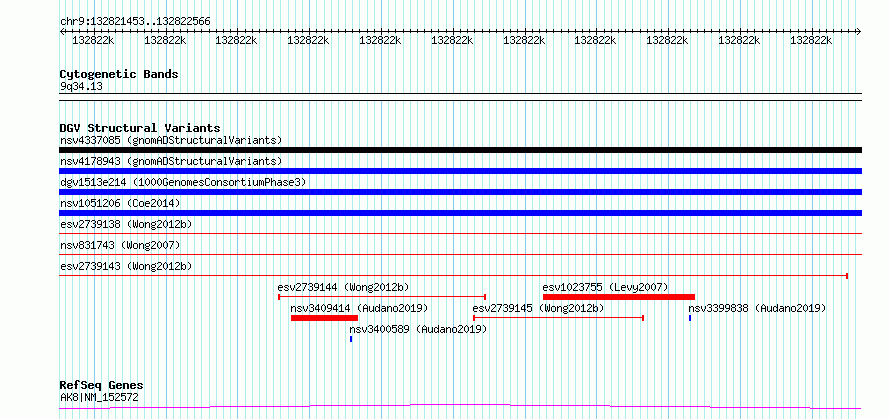Image resolution: width=890 pixels, height=419 pixels.
Task: Click the nsv831743 thin red line
Action: (x=460, y=254)
